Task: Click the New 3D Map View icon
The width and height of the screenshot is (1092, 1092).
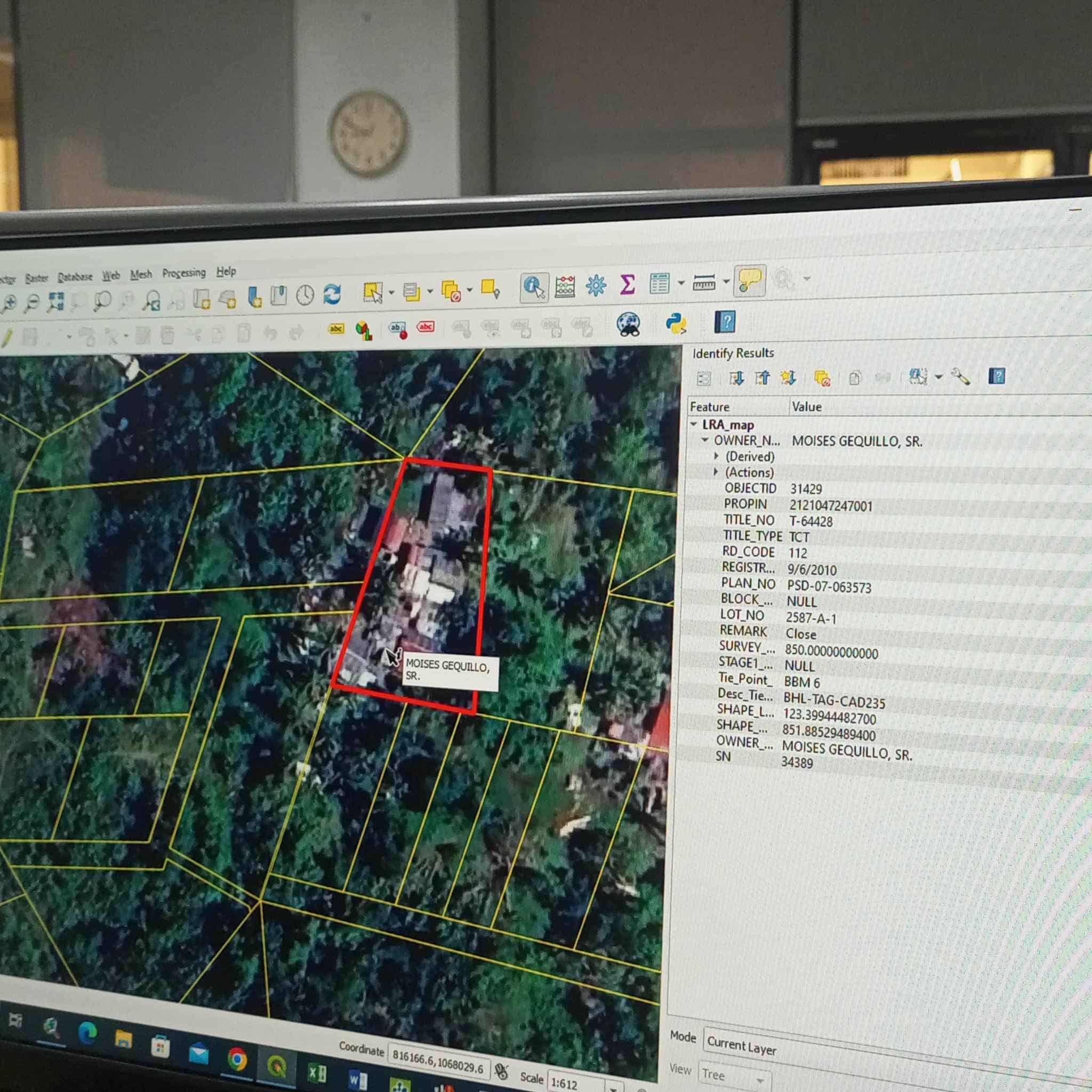Action: coord(227,299)
